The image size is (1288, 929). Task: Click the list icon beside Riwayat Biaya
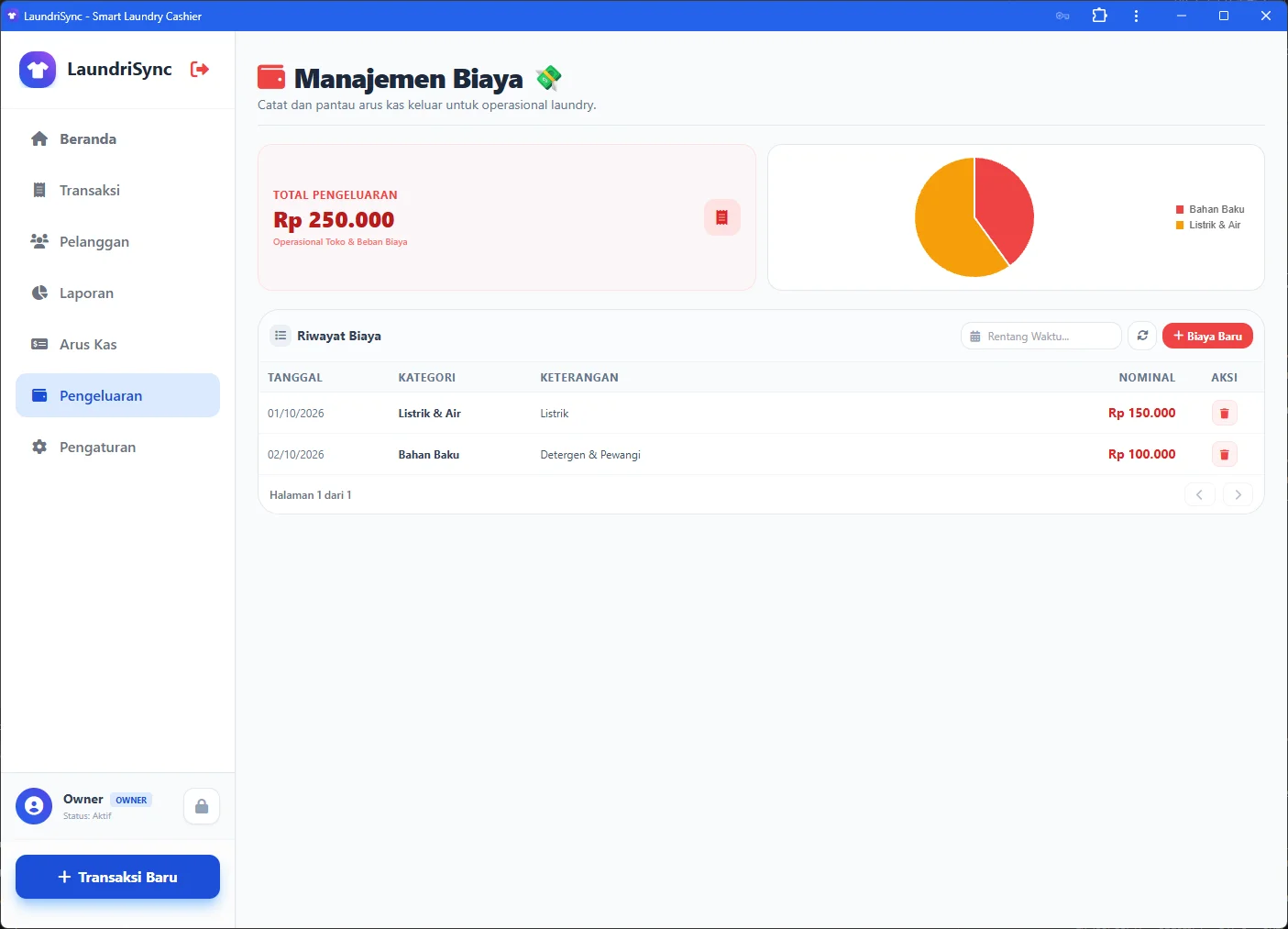(x=281, y=336)
